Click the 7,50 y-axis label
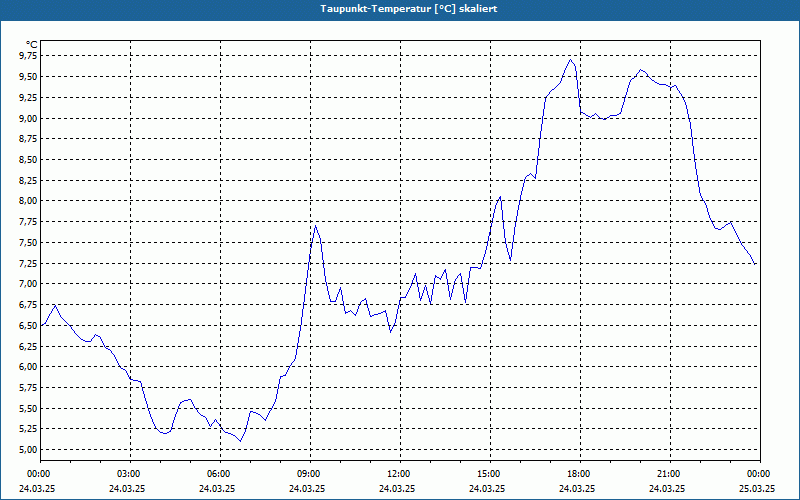800x500 pixels. (29, 243)
